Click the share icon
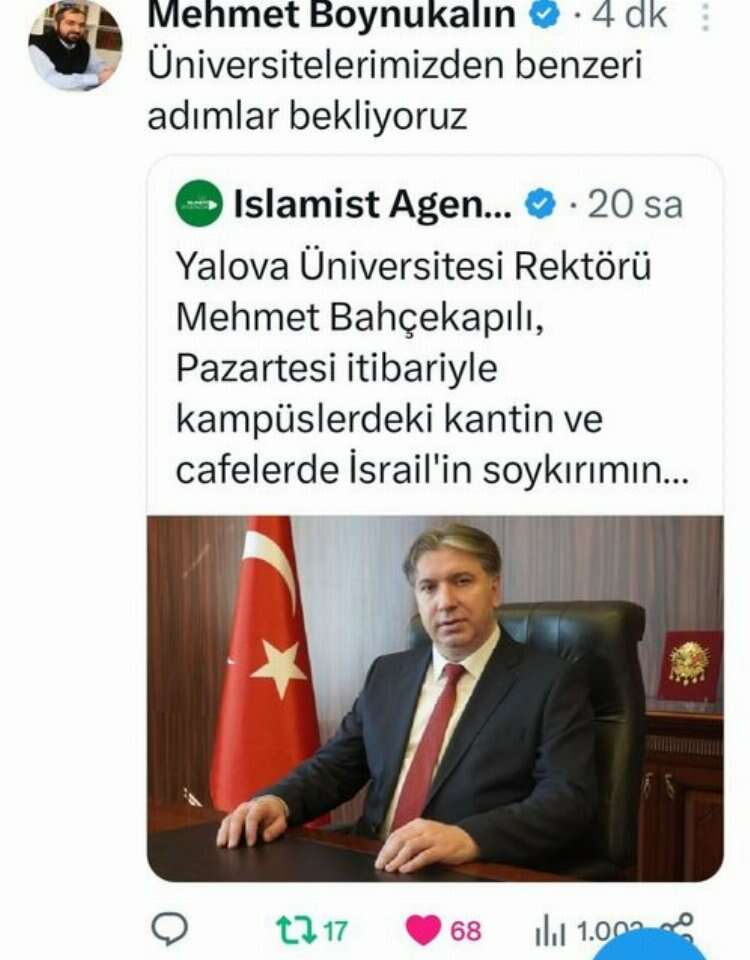Viewport: 750px width, 960px height. 677,928
